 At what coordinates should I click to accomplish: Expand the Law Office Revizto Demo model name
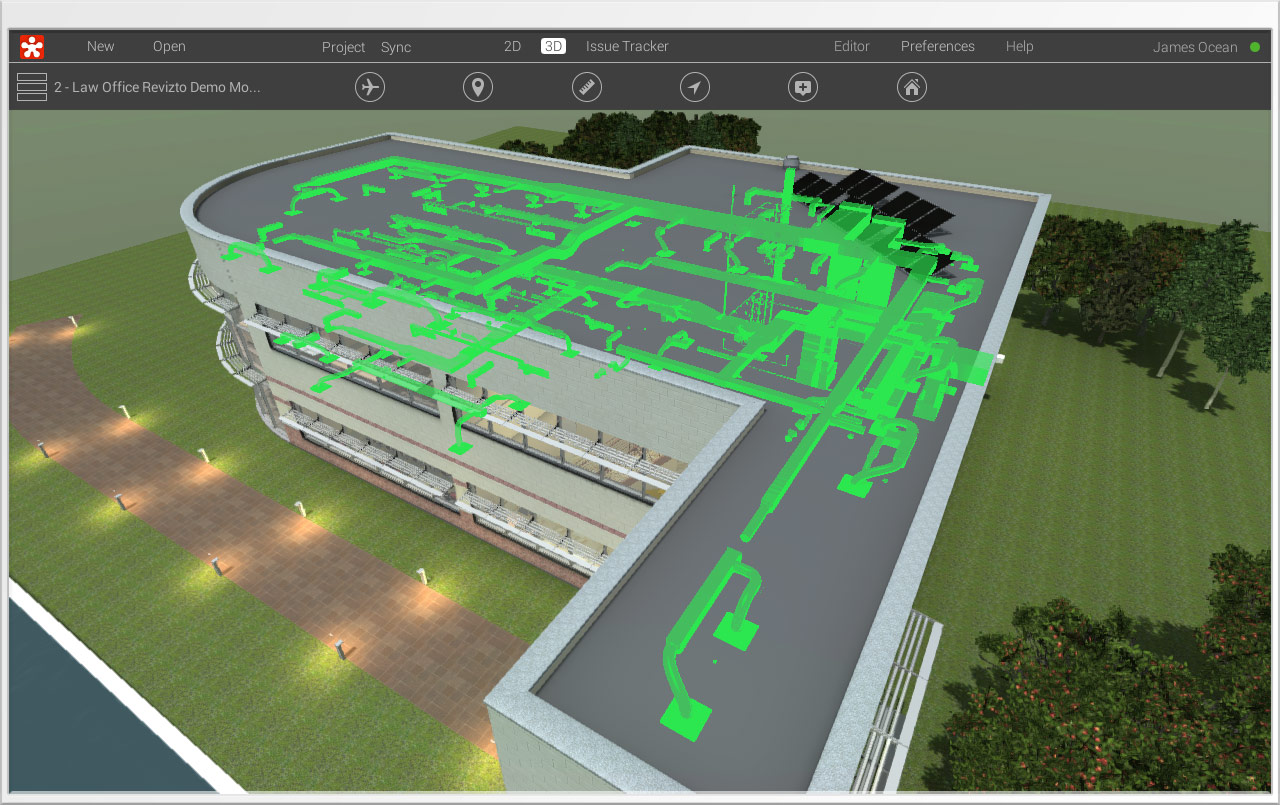click(x=160, y=87)
